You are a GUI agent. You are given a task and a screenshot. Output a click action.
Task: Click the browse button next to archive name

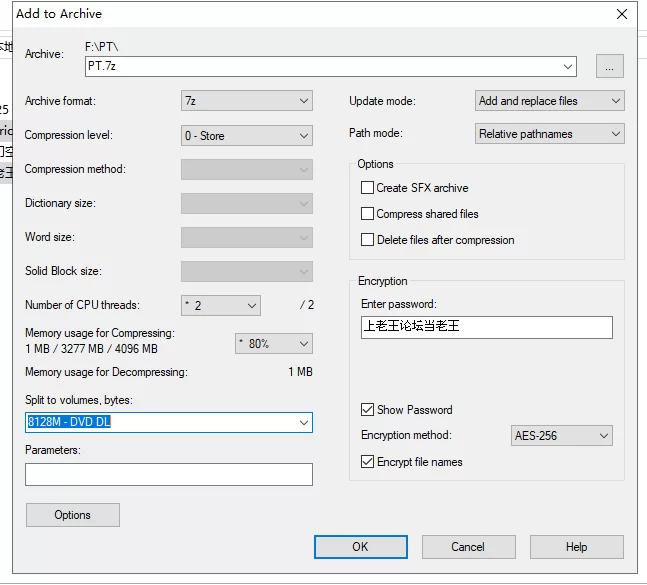pyautogui.click(x=610, y=67)
